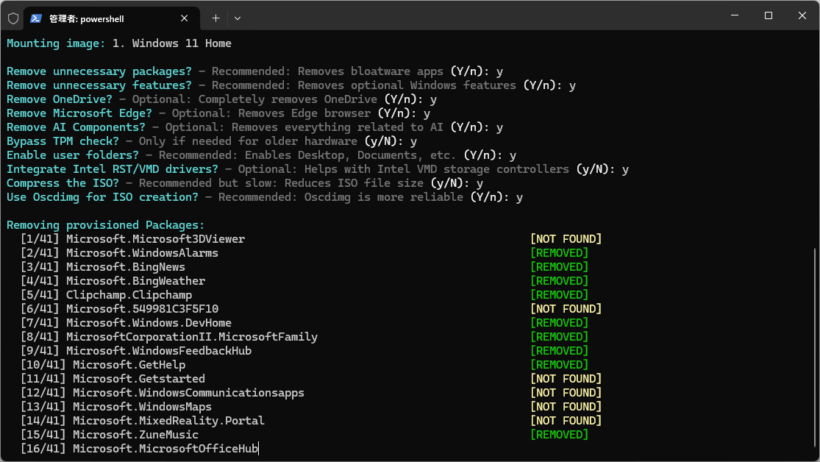
Task: Click [NOT FOUND] status for 549981C3F5F10
Action: coord(566,309)
